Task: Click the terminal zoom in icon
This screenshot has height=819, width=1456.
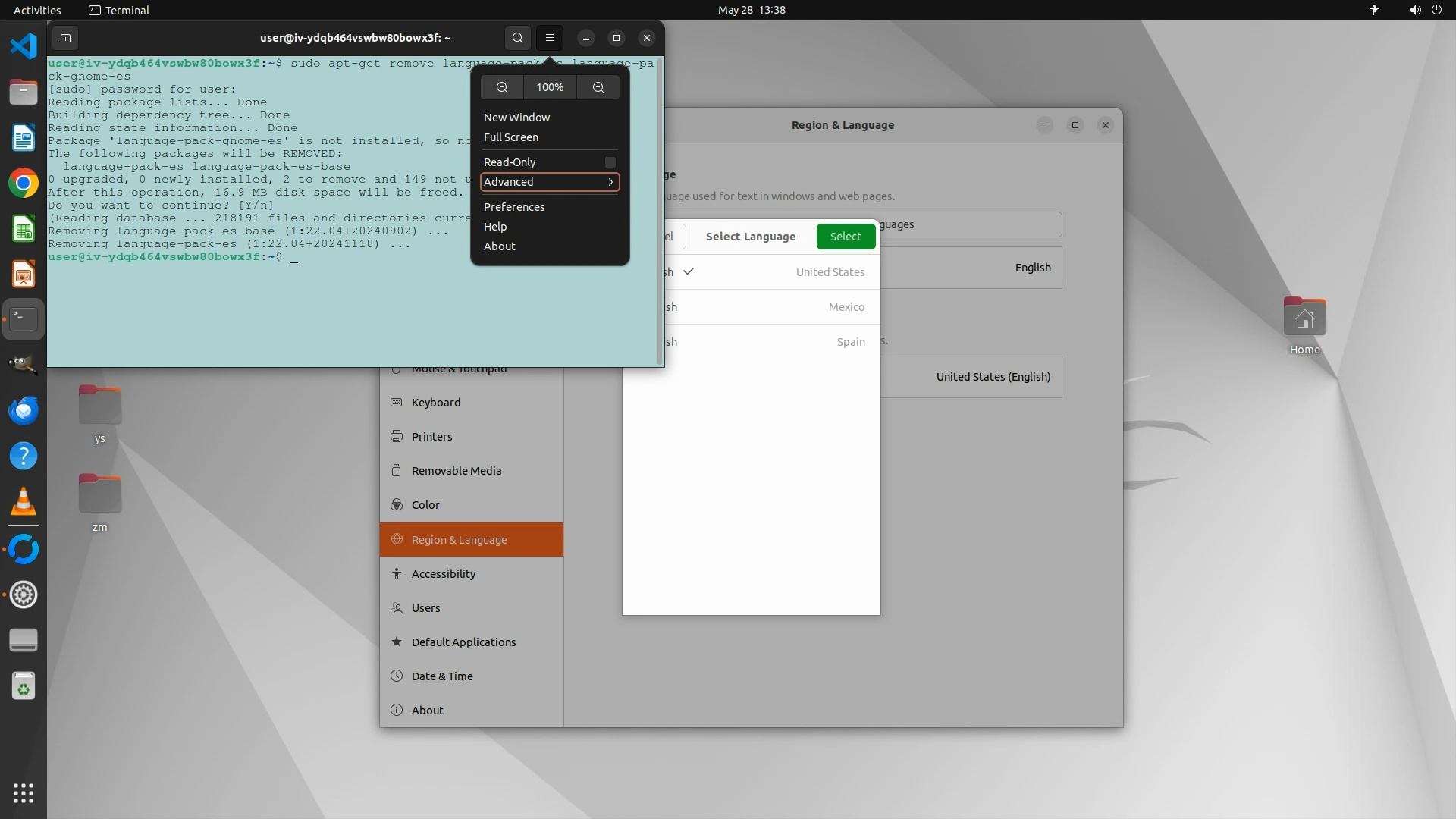Action: pos(598,87)
